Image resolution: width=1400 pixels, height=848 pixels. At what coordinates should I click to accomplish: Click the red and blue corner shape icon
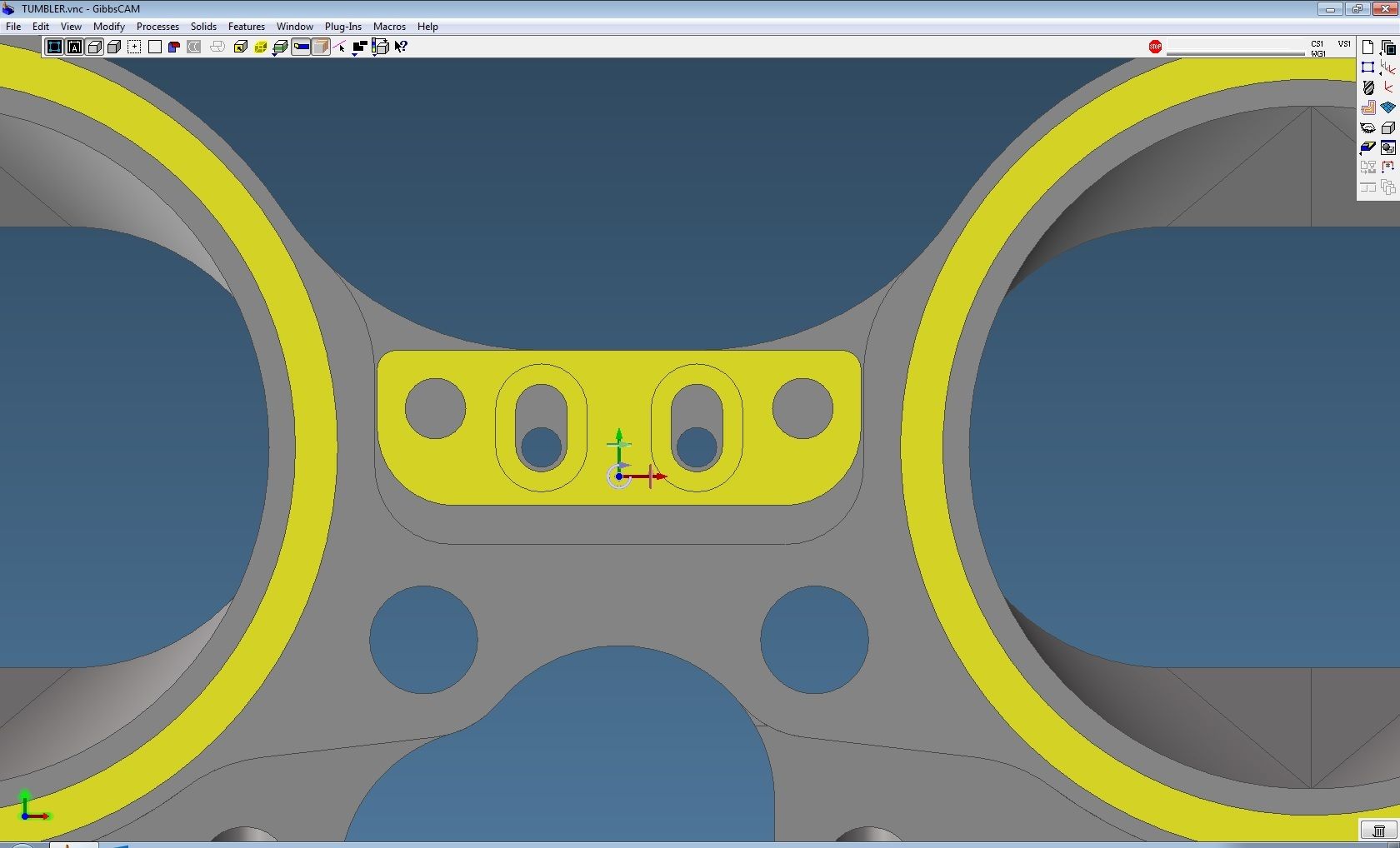174,47
